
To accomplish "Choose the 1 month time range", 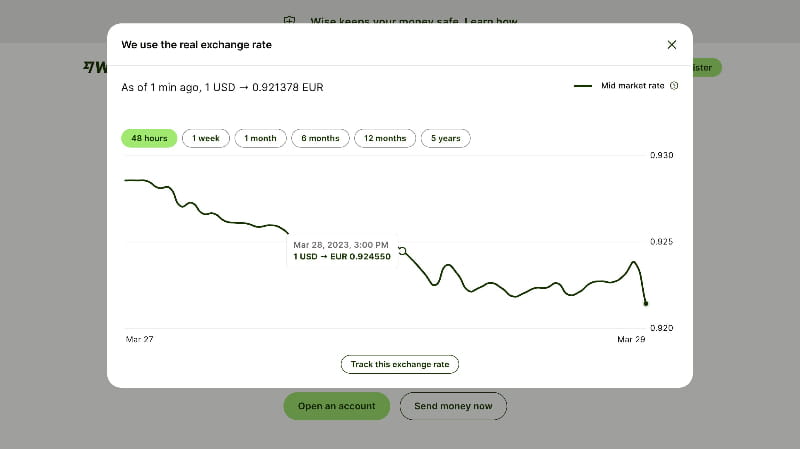I will tap(260, 138).
